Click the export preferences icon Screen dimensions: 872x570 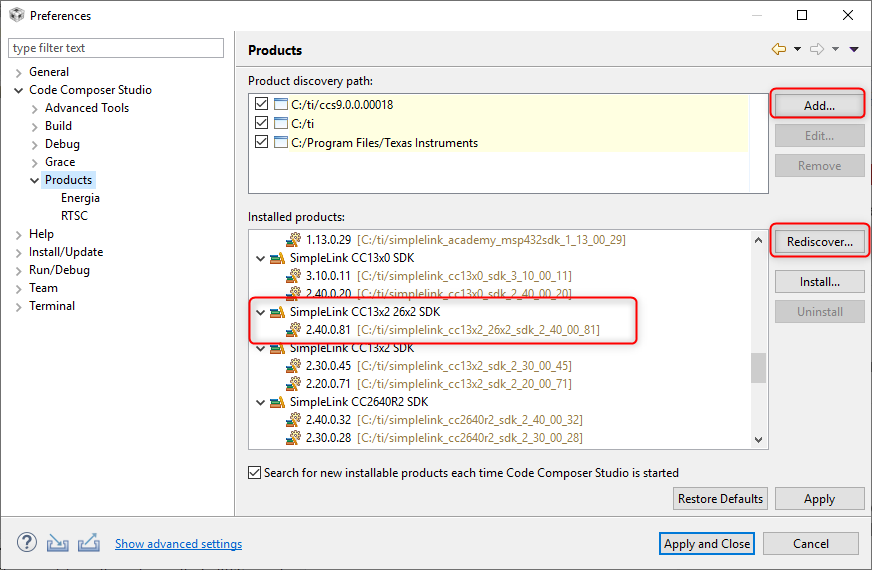[x=89, y=543]
